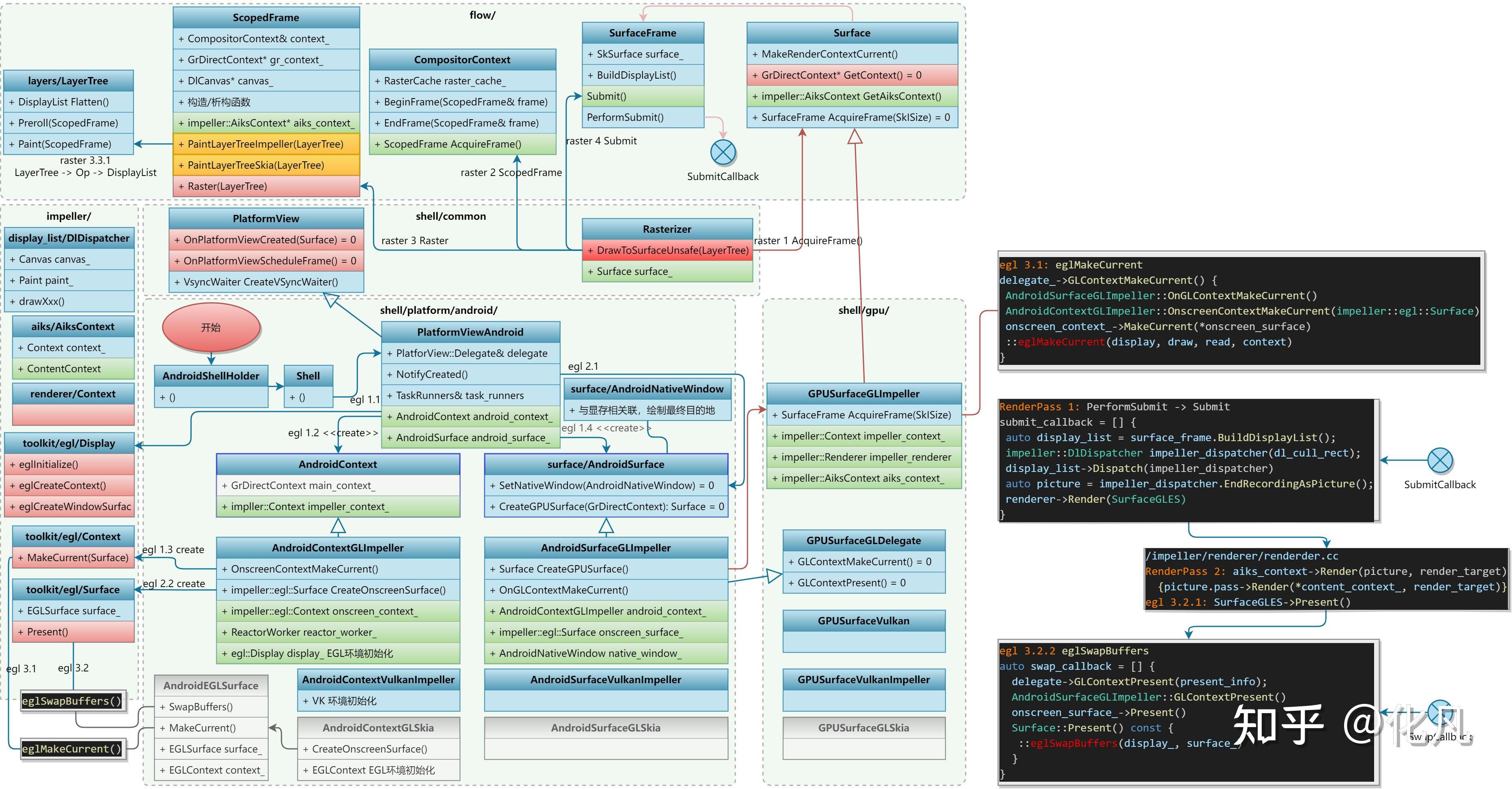Select Surface surface_ in Rasterizer
Viewport: 1512px width, 789px height.
pos(667,271)
